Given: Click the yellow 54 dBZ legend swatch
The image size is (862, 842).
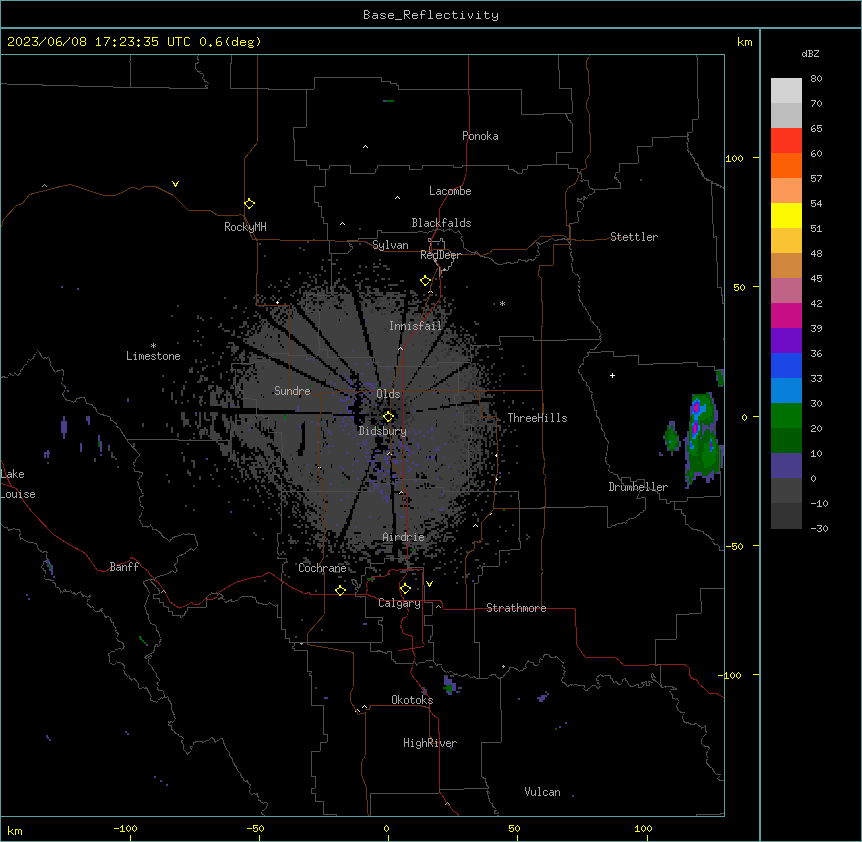Looking at the screenshot, I should coord(786,215).
